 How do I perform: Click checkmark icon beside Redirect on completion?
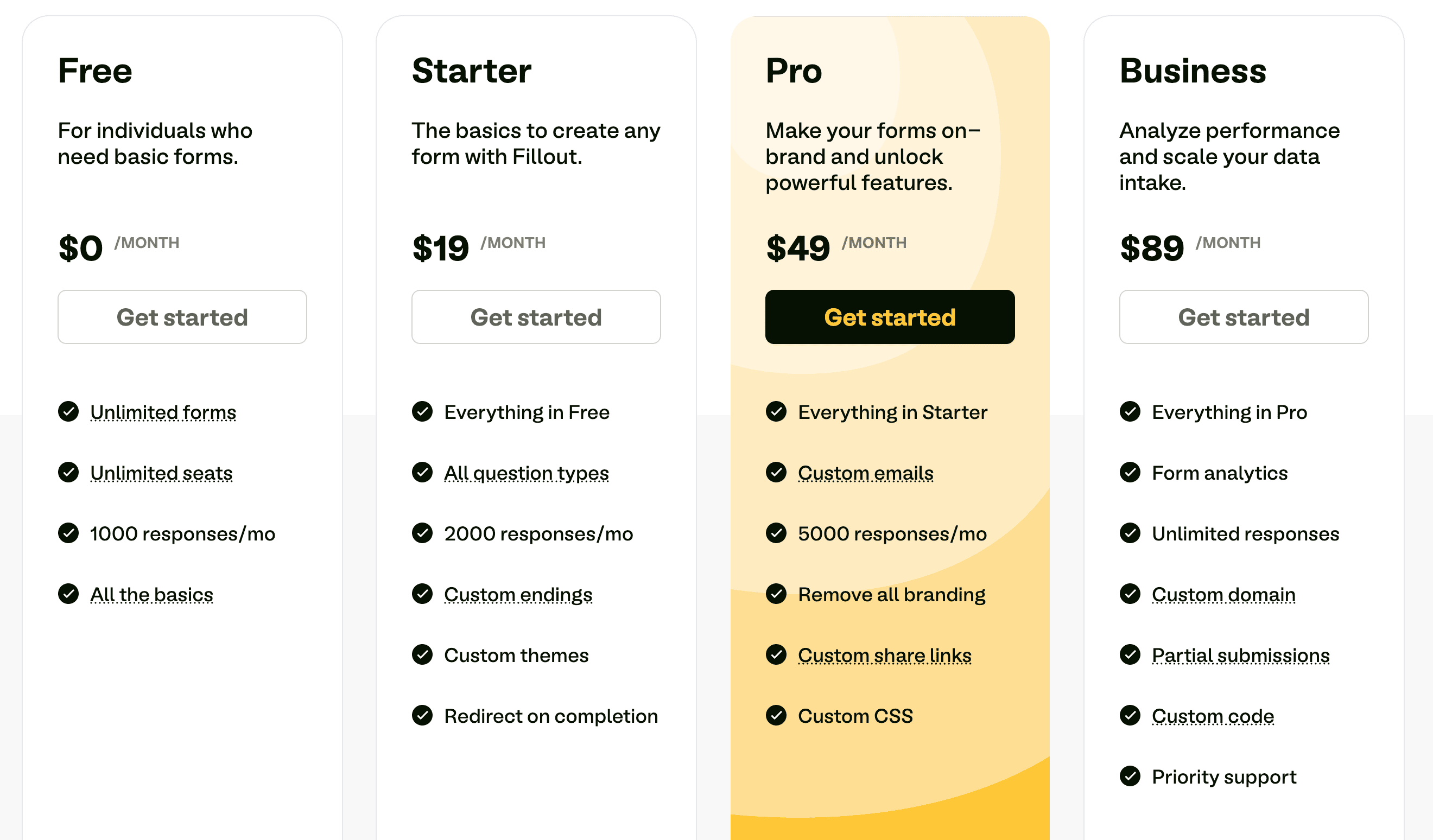(422, 716)
